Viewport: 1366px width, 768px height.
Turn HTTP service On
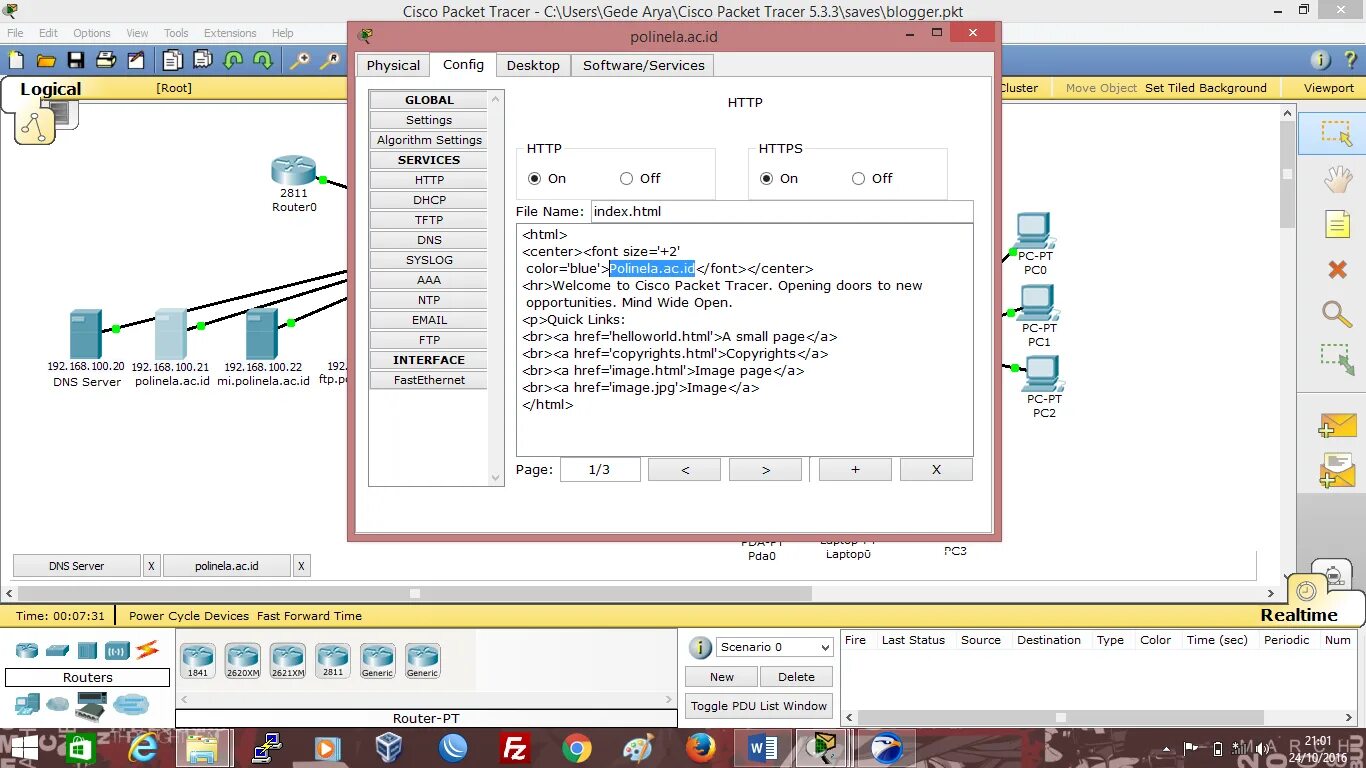click(535, 179)
